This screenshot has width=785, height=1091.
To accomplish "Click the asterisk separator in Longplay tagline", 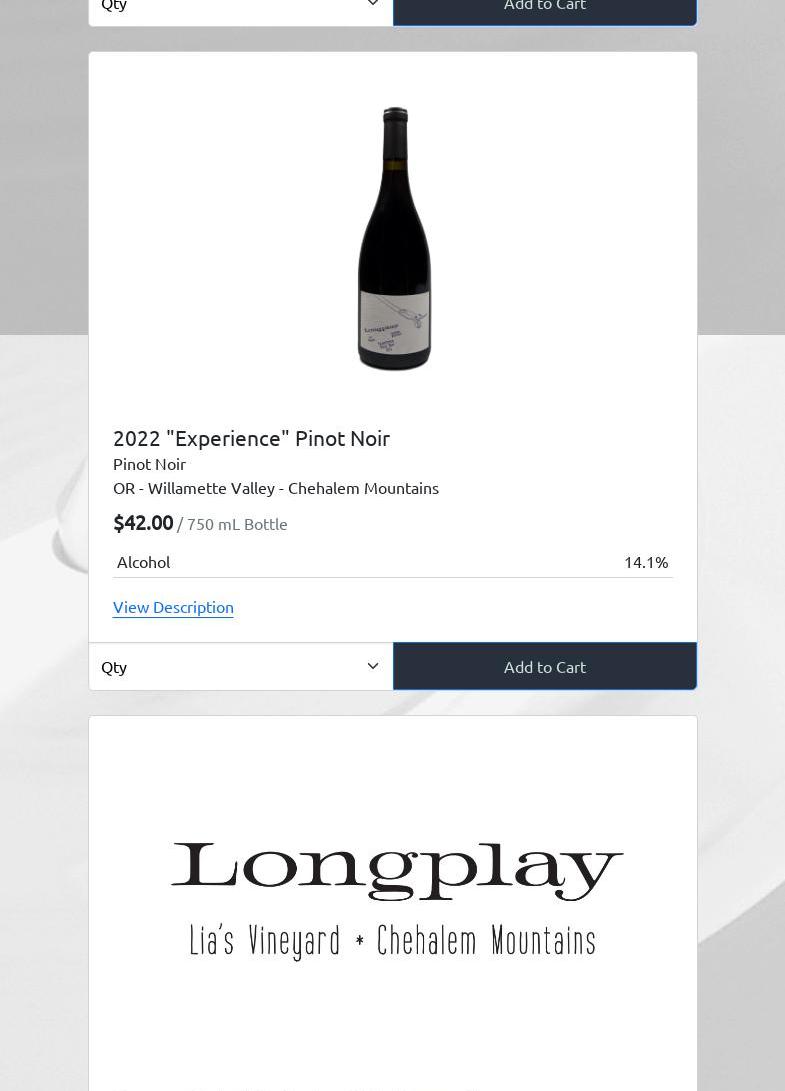I will (359, 941).
